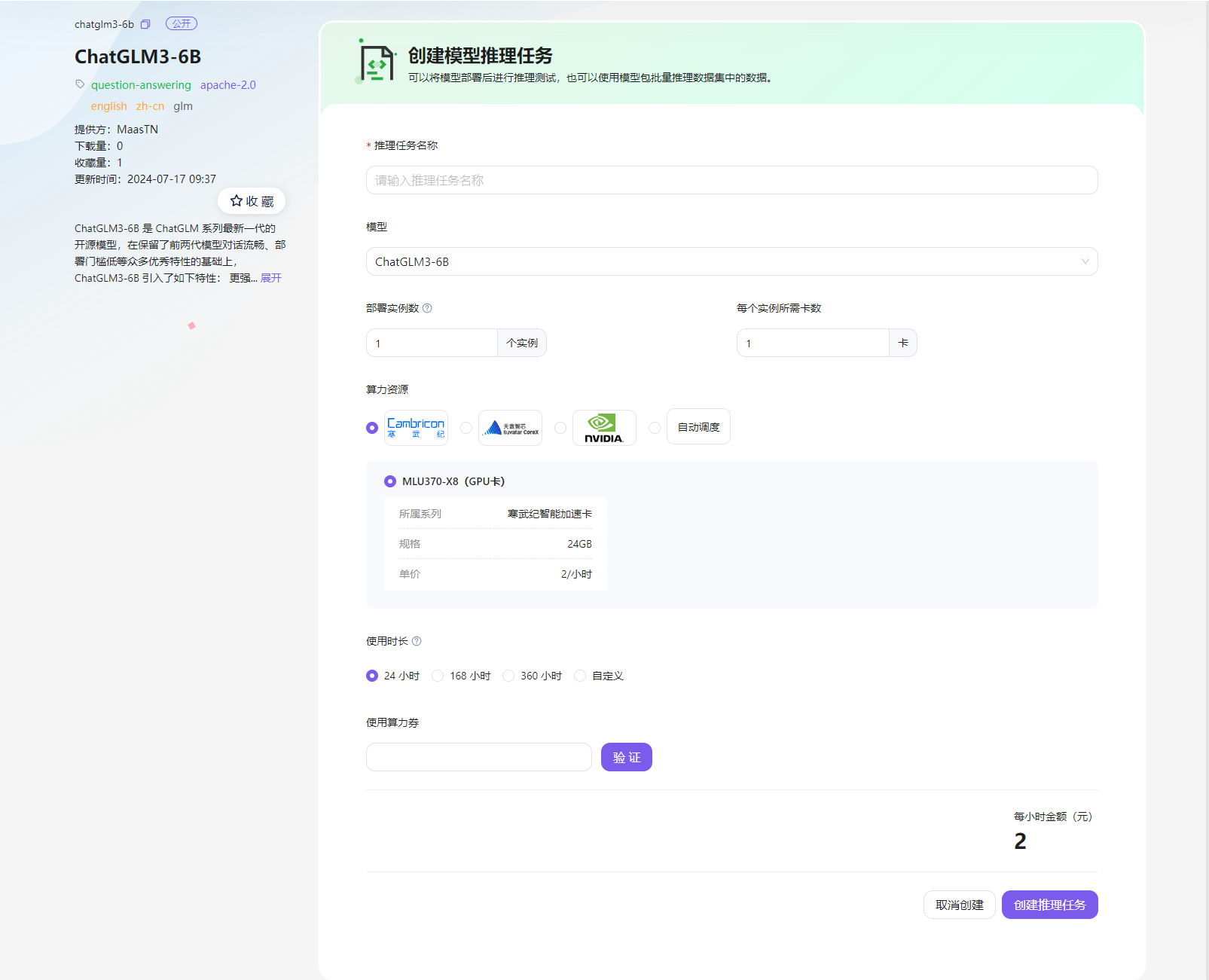Focus the 每个实例所需卡数 number field
This screenshot has width=1209, height=980.
point(813,343)
